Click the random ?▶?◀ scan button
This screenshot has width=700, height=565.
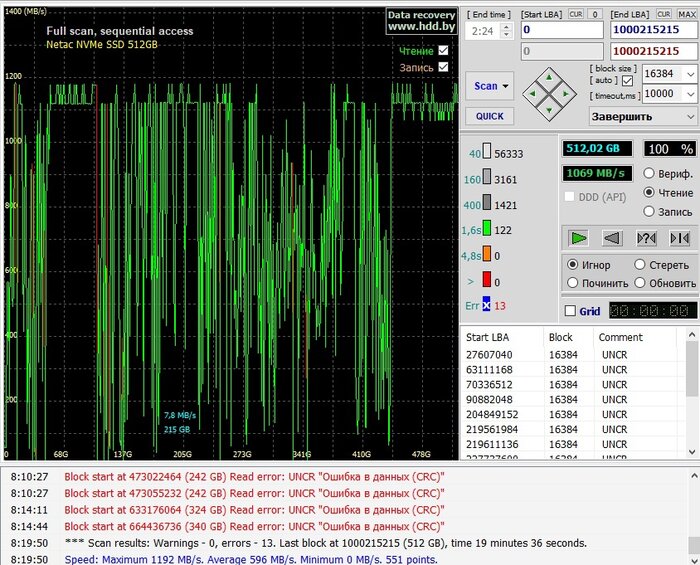[x=646, y=238]
